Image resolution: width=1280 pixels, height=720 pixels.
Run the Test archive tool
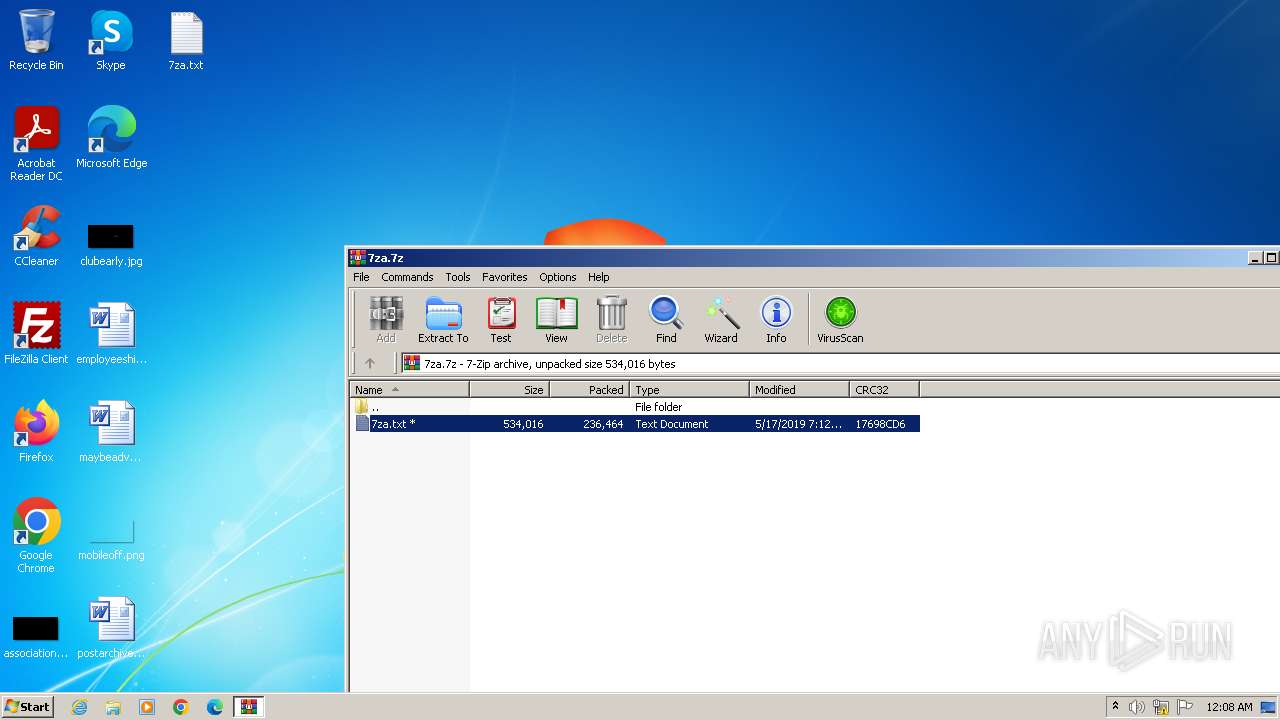(x=501, y=320)
